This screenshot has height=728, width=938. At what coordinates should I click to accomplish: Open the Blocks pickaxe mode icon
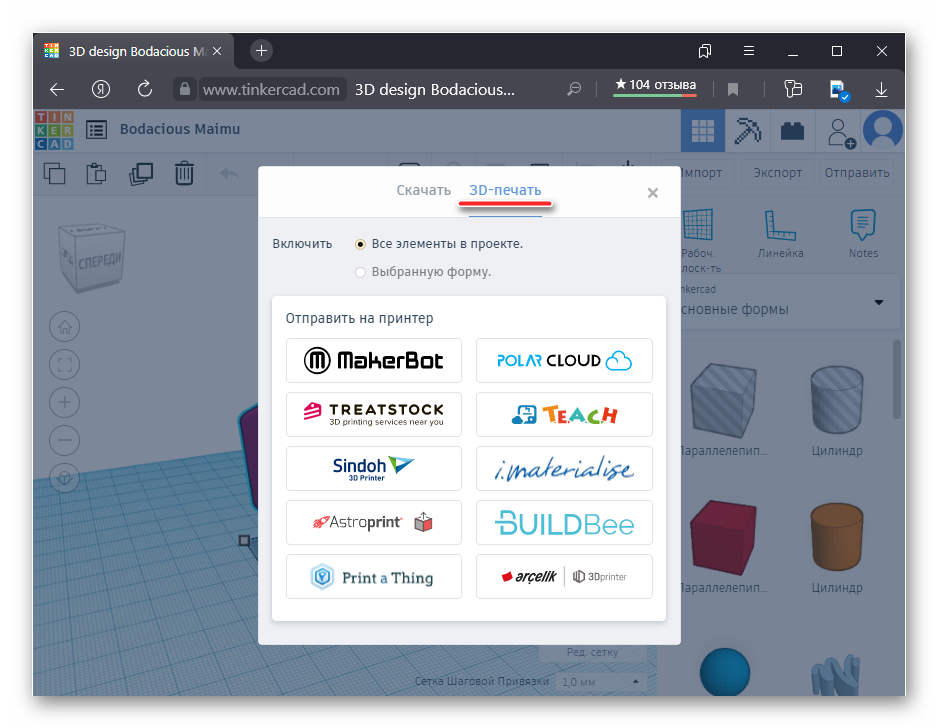pos(747,131)
